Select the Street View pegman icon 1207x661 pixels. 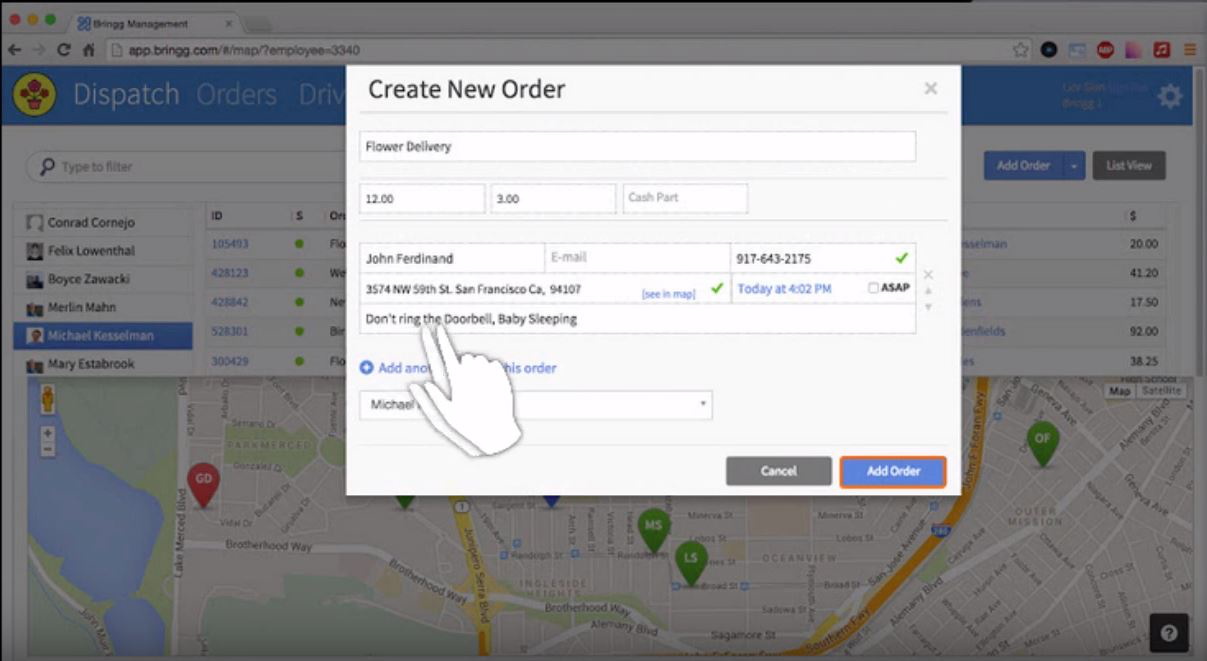47,400
